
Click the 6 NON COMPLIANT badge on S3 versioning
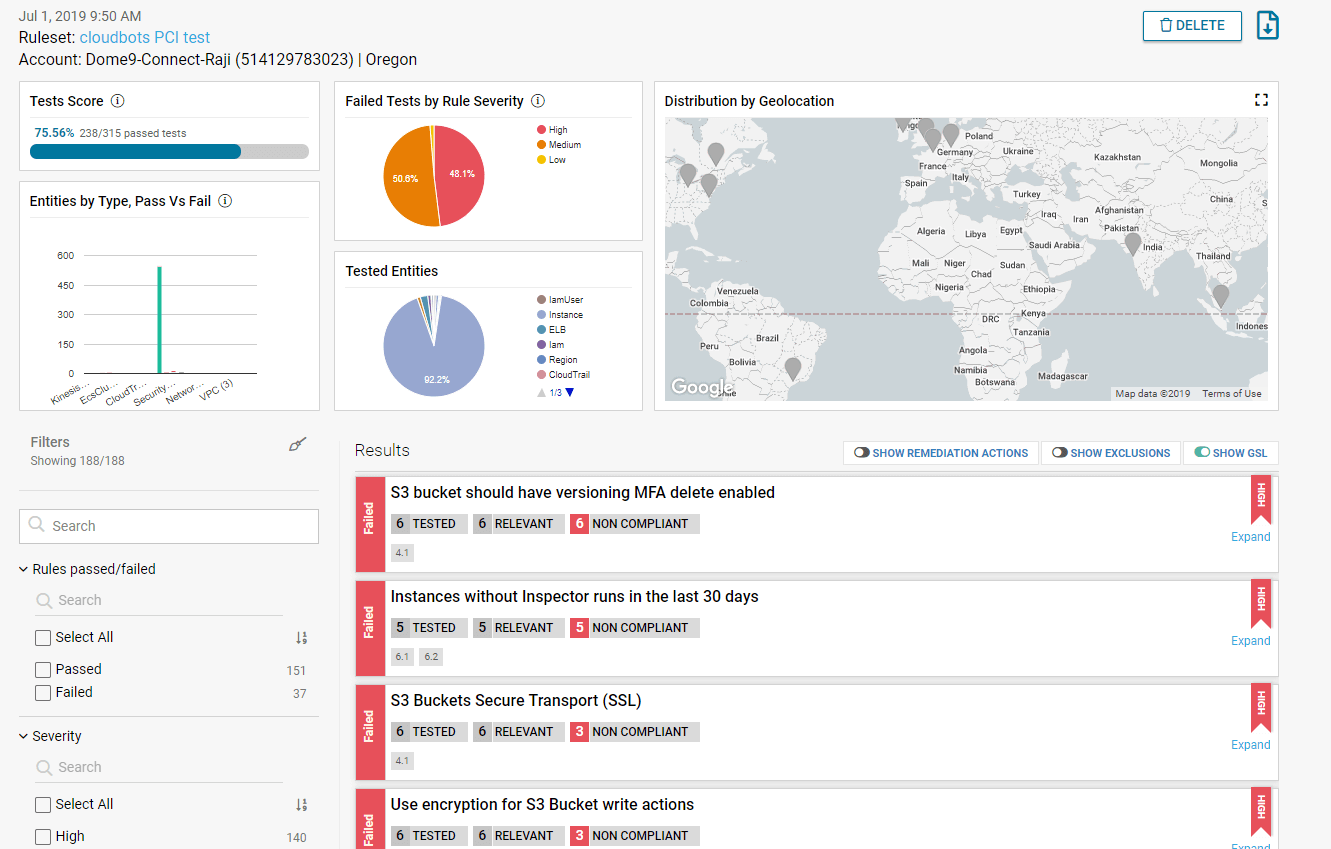coord(635,524)
